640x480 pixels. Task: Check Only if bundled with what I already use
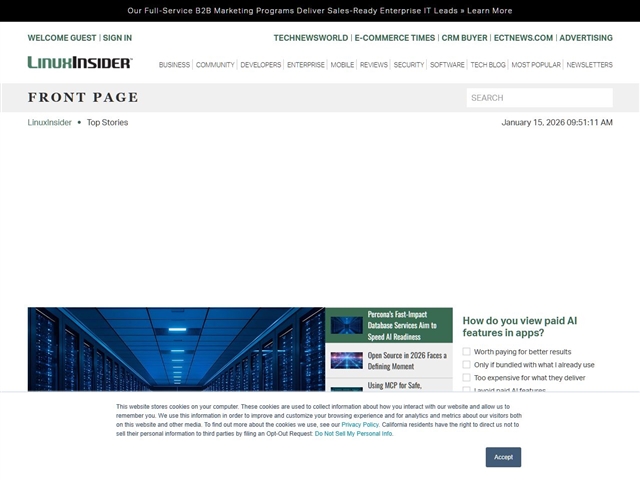[x=467, y=364]
